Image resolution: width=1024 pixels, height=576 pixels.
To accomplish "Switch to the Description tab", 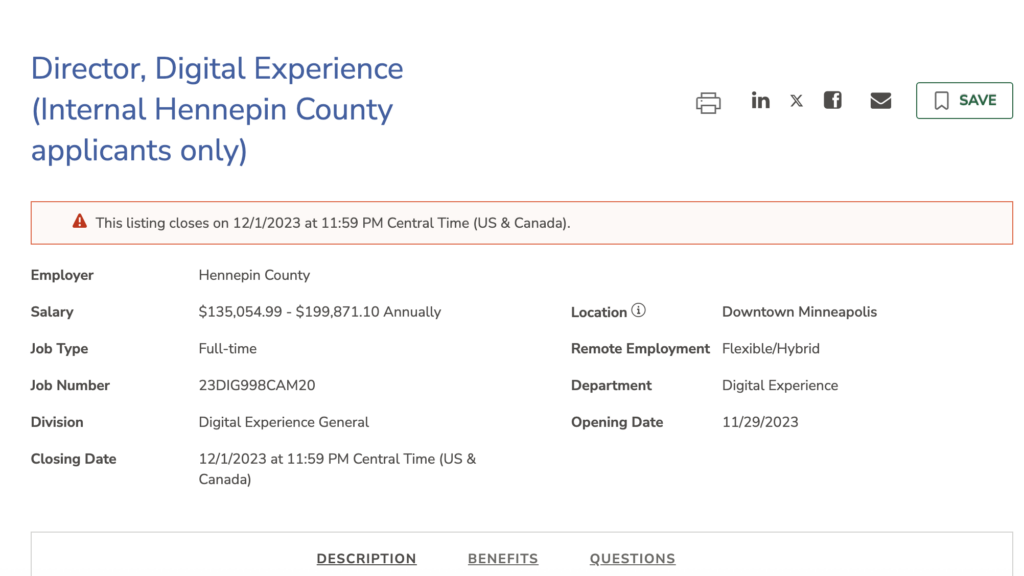I will click(x=366, y=559).
